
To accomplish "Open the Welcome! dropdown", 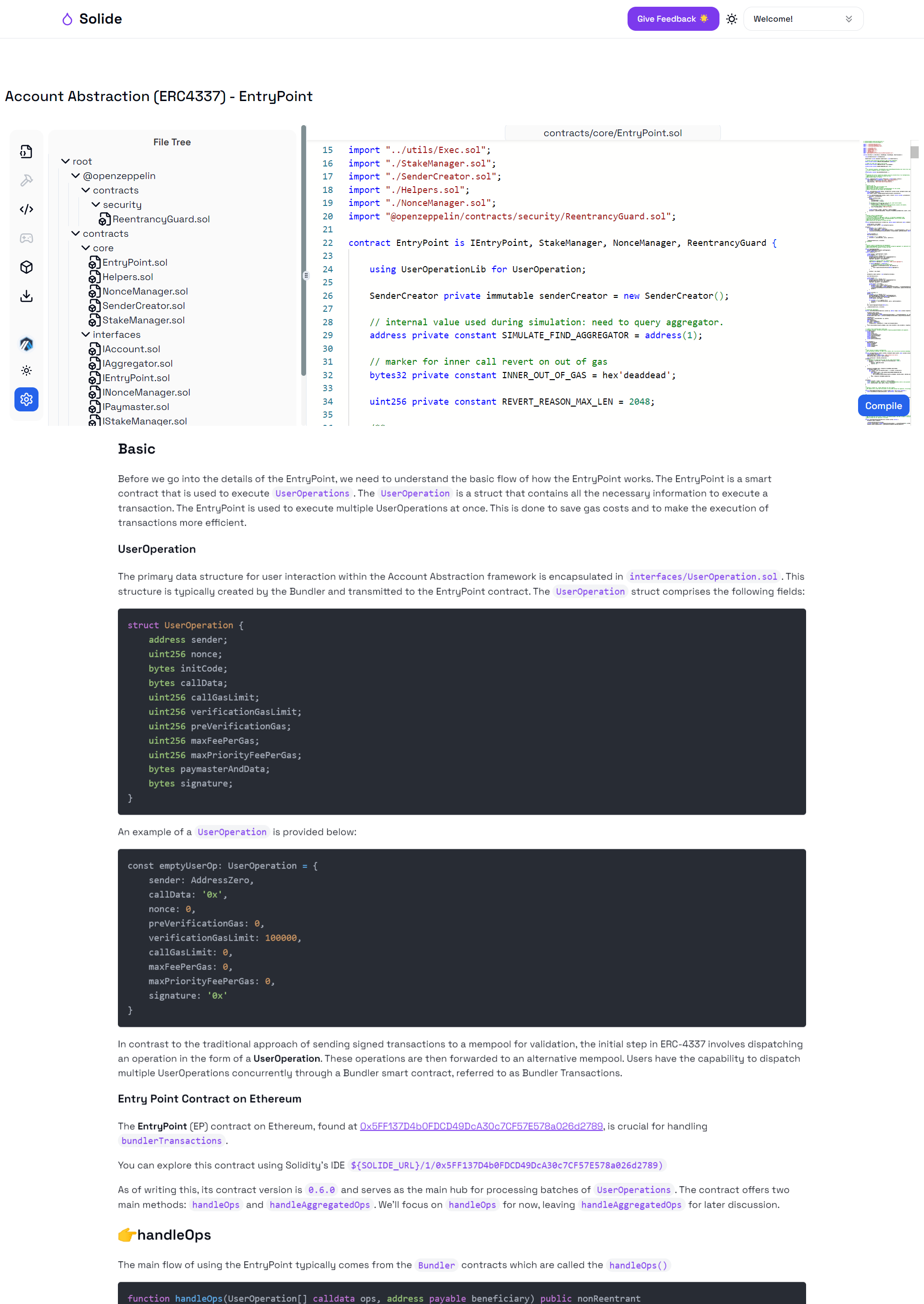I will 803,19.
